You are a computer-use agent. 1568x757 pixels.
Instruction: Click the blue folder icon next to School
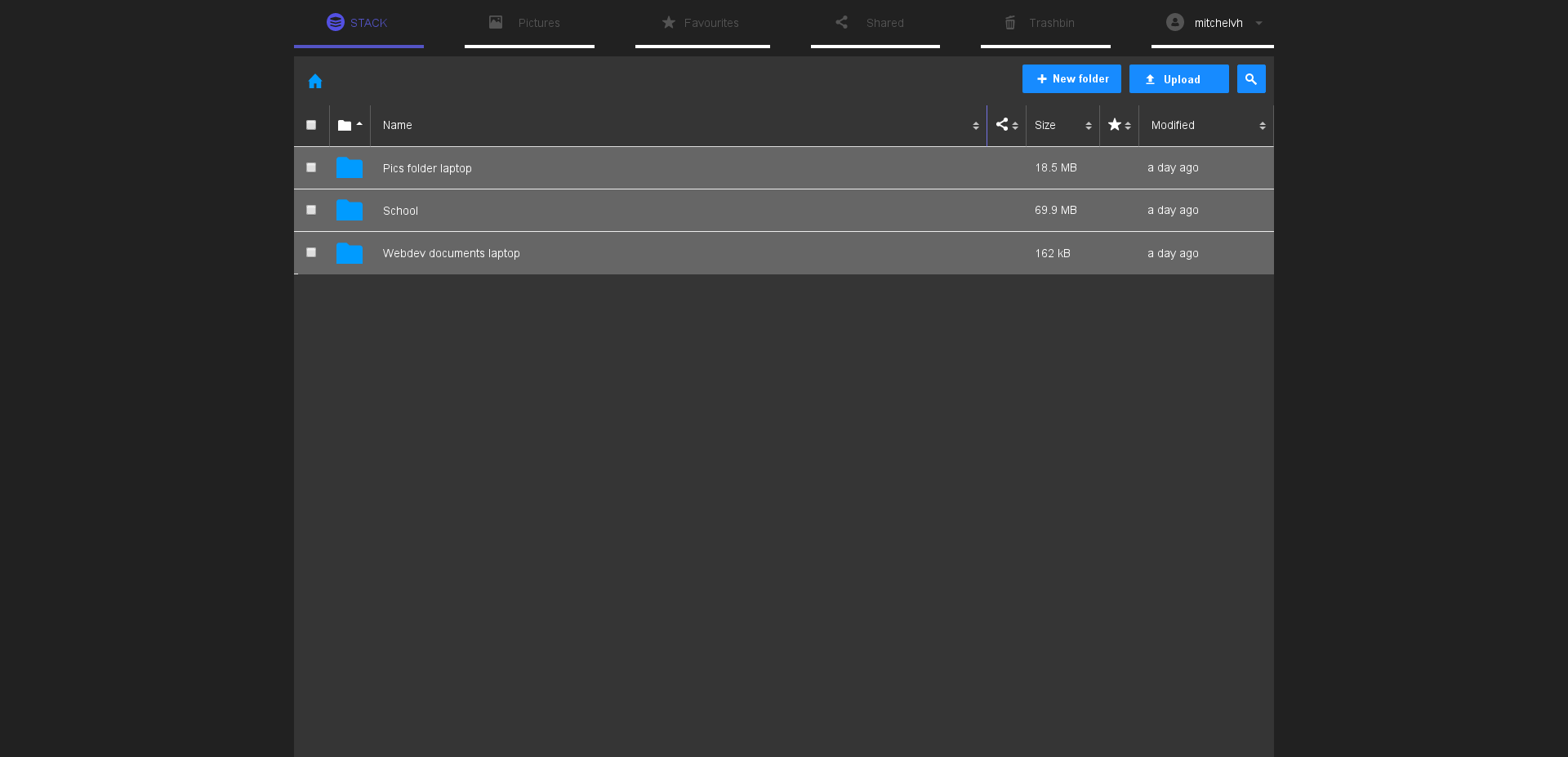tap(349, 210)
